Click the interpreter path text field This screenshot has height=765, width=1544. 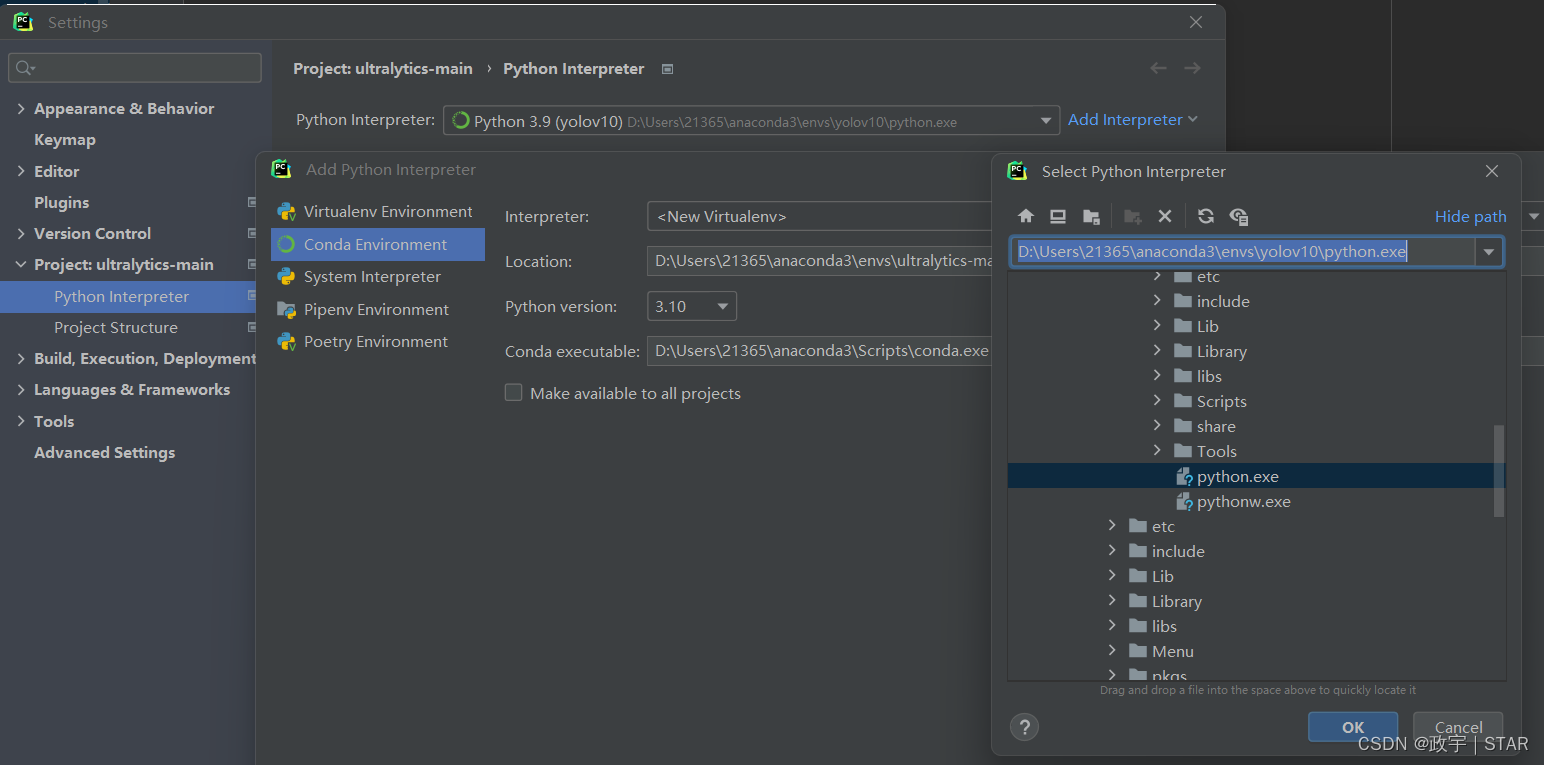coord(1243,252)
